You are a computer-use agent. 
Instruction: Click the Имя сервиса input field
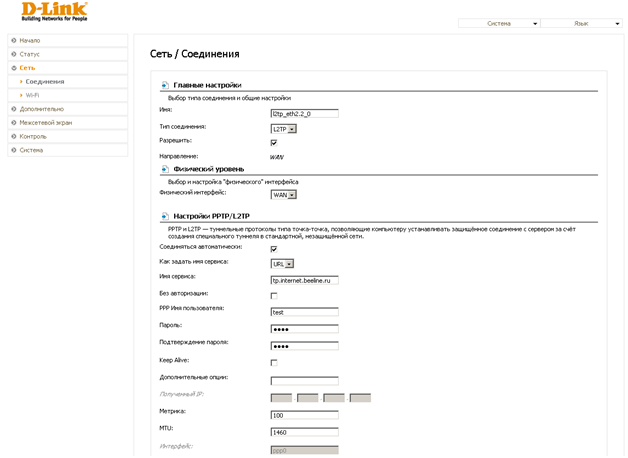coord(304,280)
